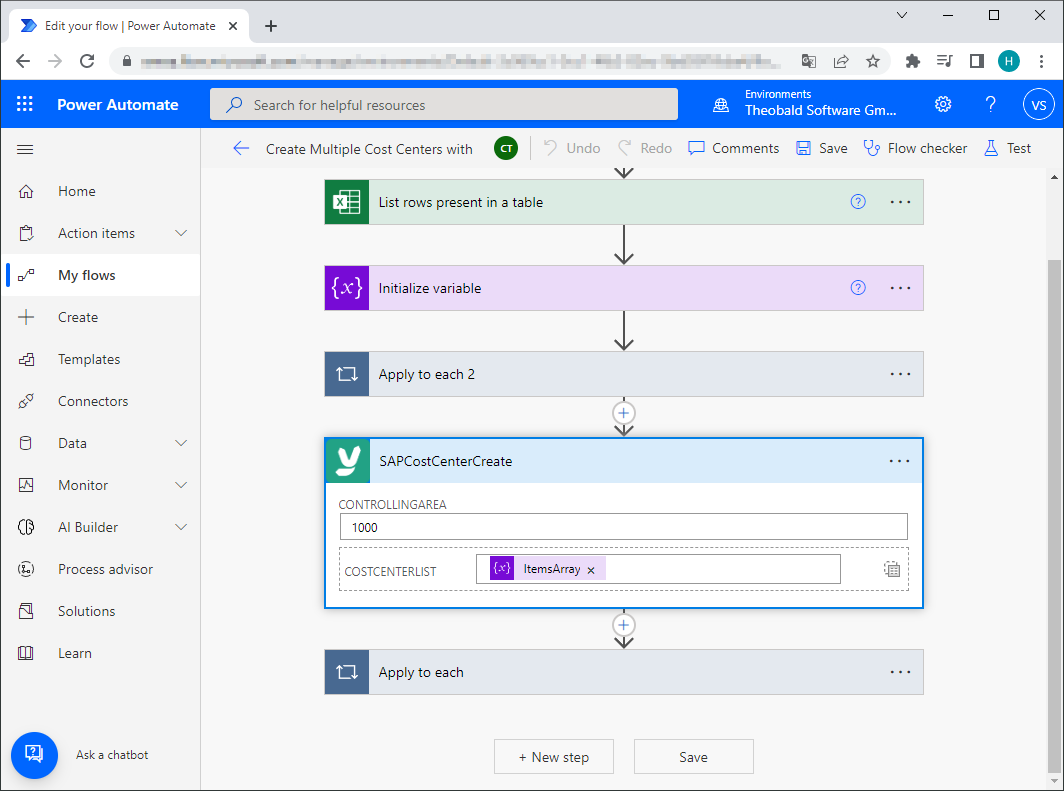Open Connectors page
The height and width of the screenshot is (791, 1064).
[x=93, y=402]
